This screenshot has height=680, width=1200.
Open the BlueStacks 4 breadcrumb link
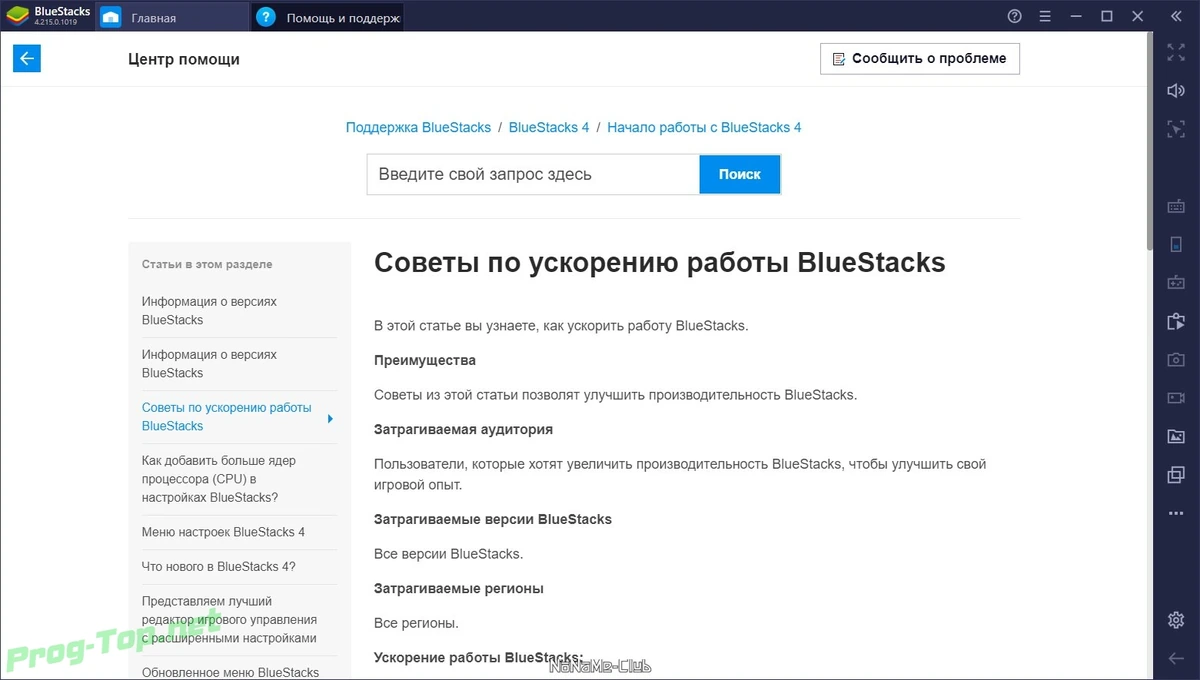(x=549, y=127)
